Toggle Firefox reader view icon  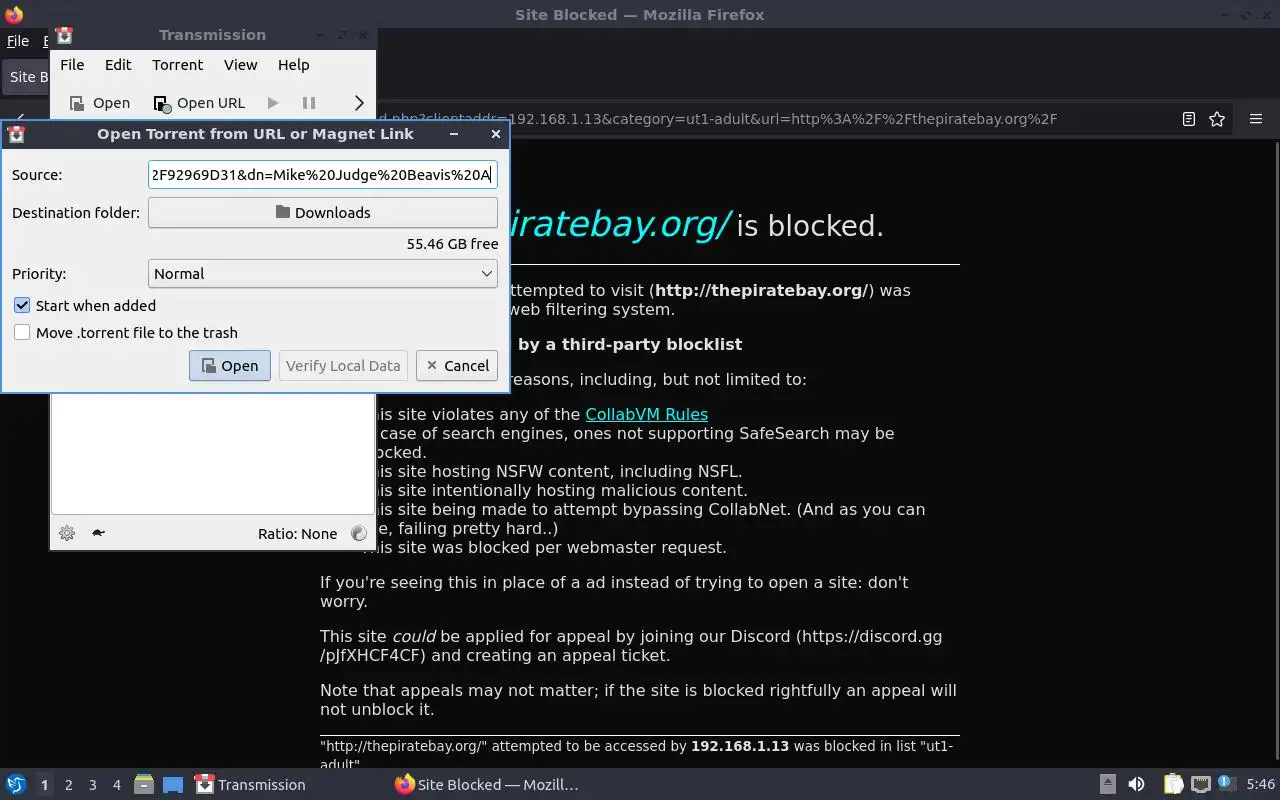pyautogui.click(x=1188, y=119)
